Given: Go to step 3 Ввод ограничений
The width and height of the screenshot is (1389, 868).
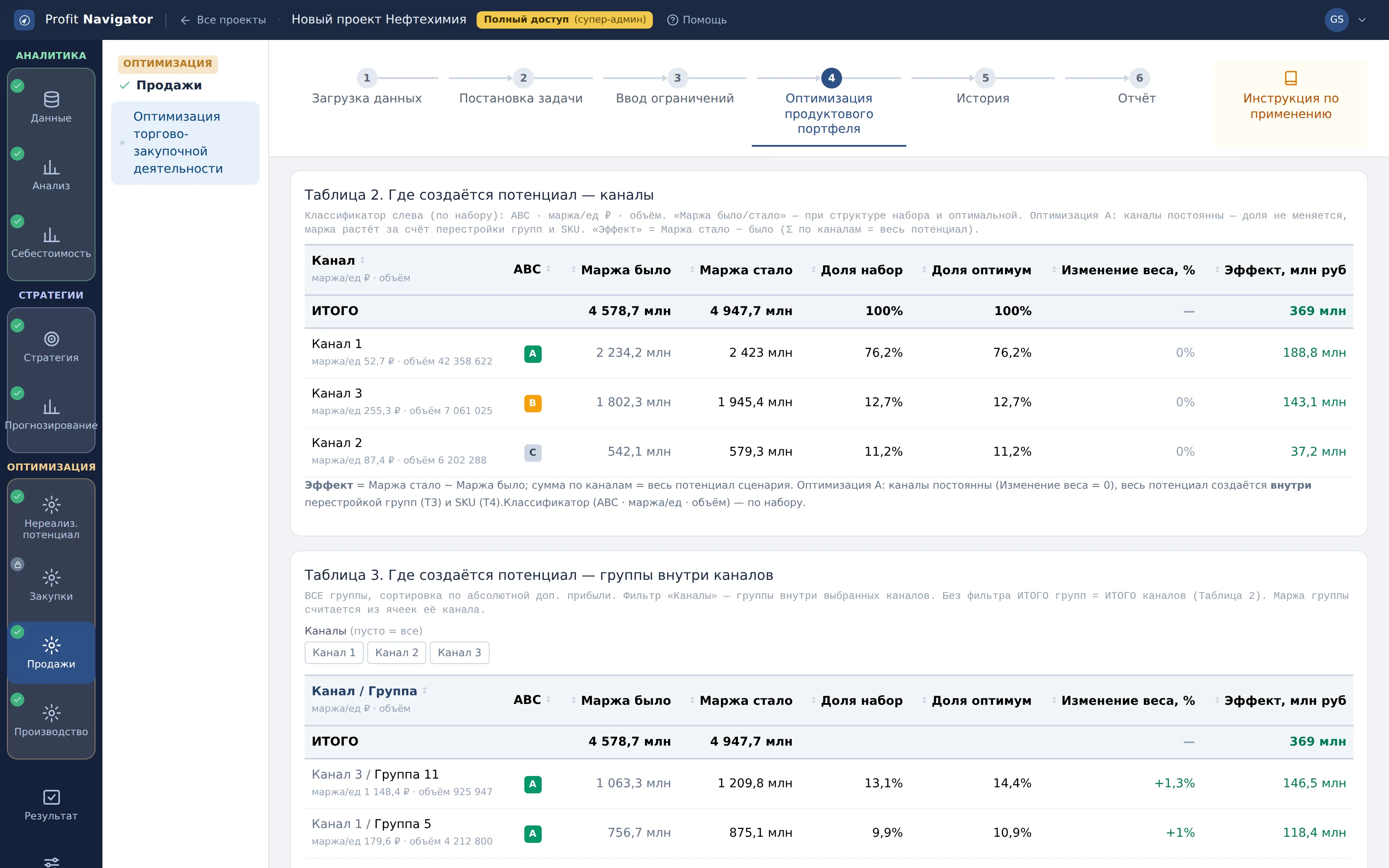Looking at the screenshot, I should tap(675, 87).
